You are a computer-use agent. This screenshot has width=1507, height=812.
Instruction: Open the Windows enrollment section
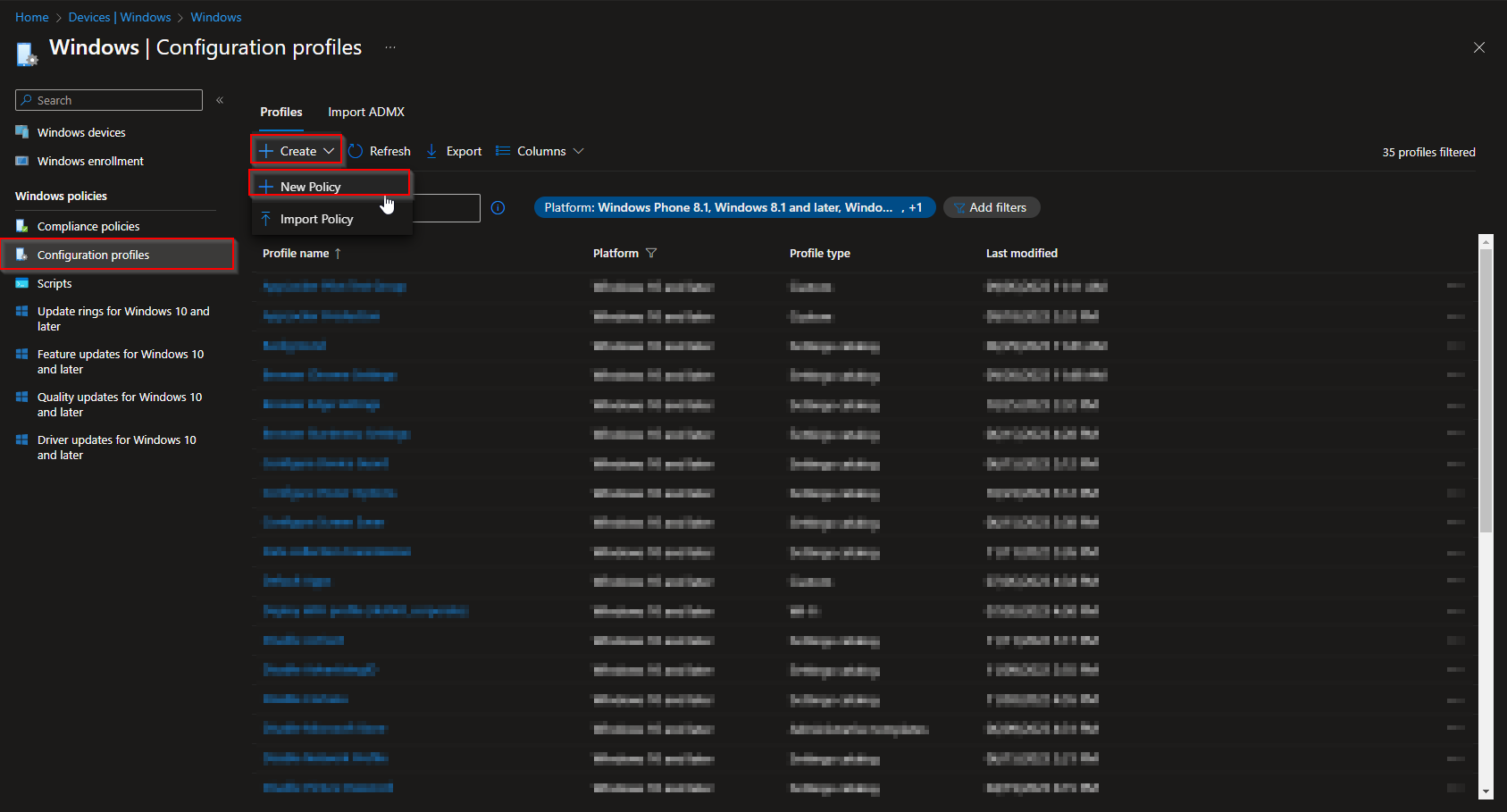90,161
